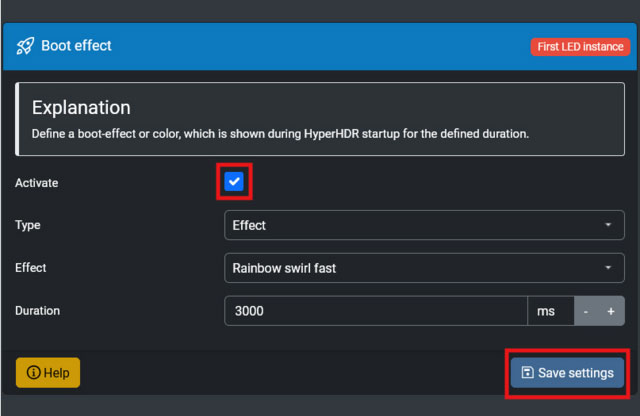This screenshot has width=640, height=416.
Task: Uncheck the Activate checkbox
Action: point(234,182)
